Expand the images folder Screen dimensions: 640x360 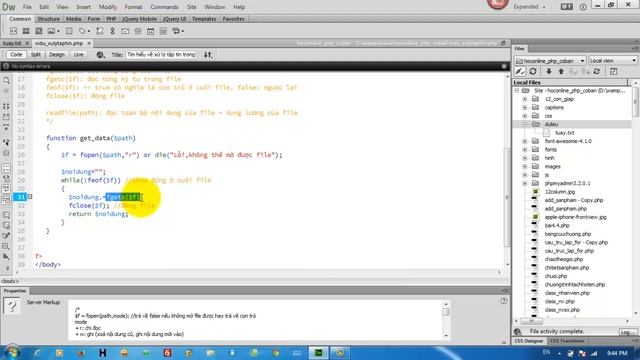525,167
